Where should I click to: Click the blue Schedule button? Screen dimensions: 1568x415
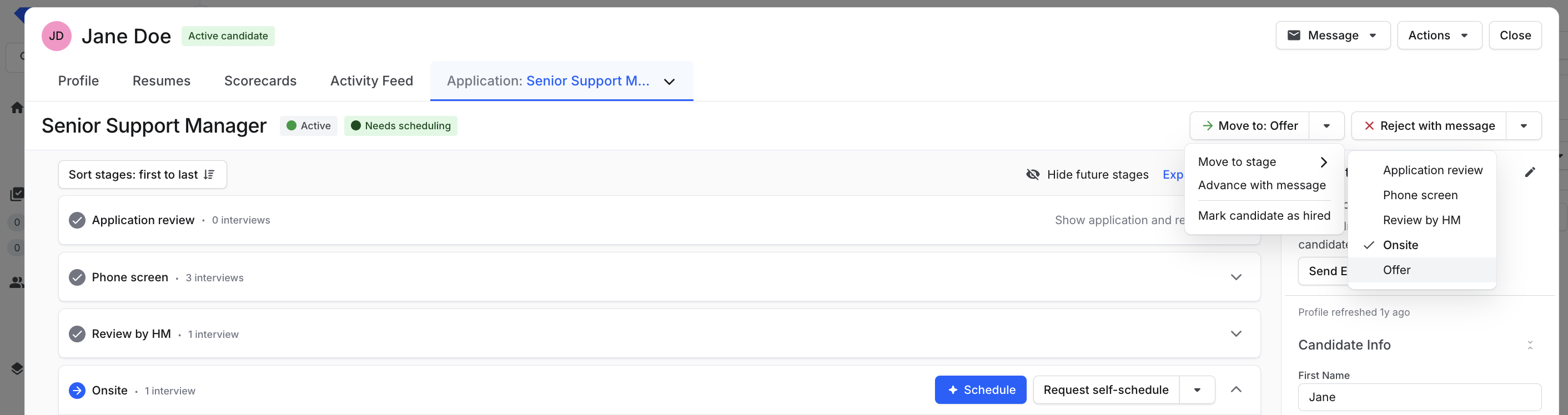980,390
